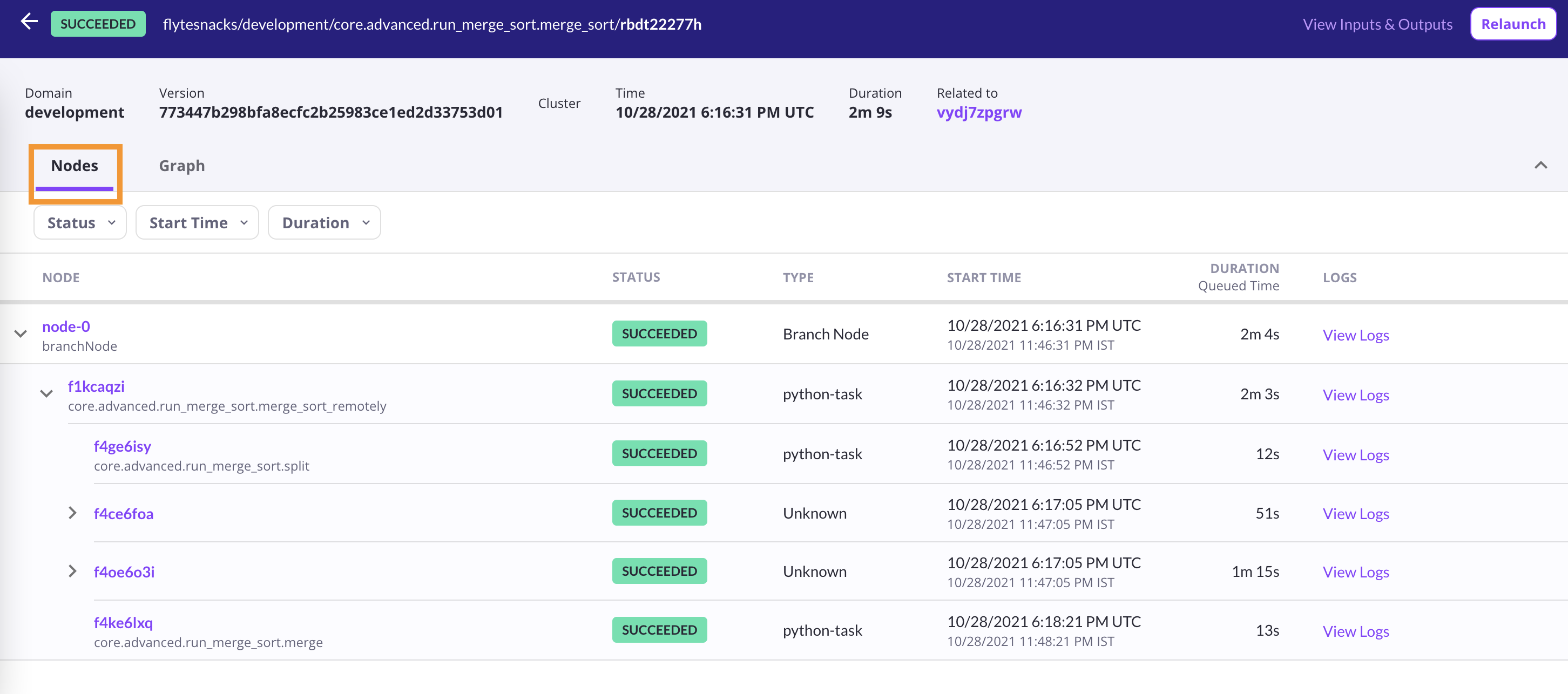1568x694 pixels.
Task: Open the Start Time filter dropdown
Action: pyautogui.click(x=197, y=223)
